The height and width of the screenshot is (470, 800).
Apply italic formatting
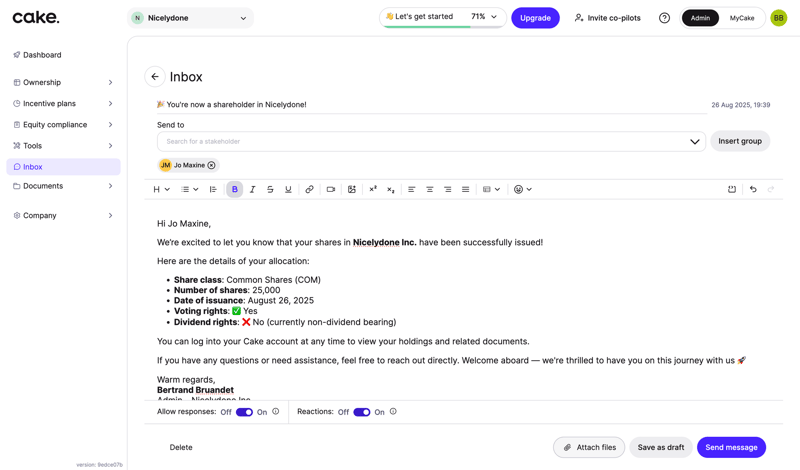252,189
